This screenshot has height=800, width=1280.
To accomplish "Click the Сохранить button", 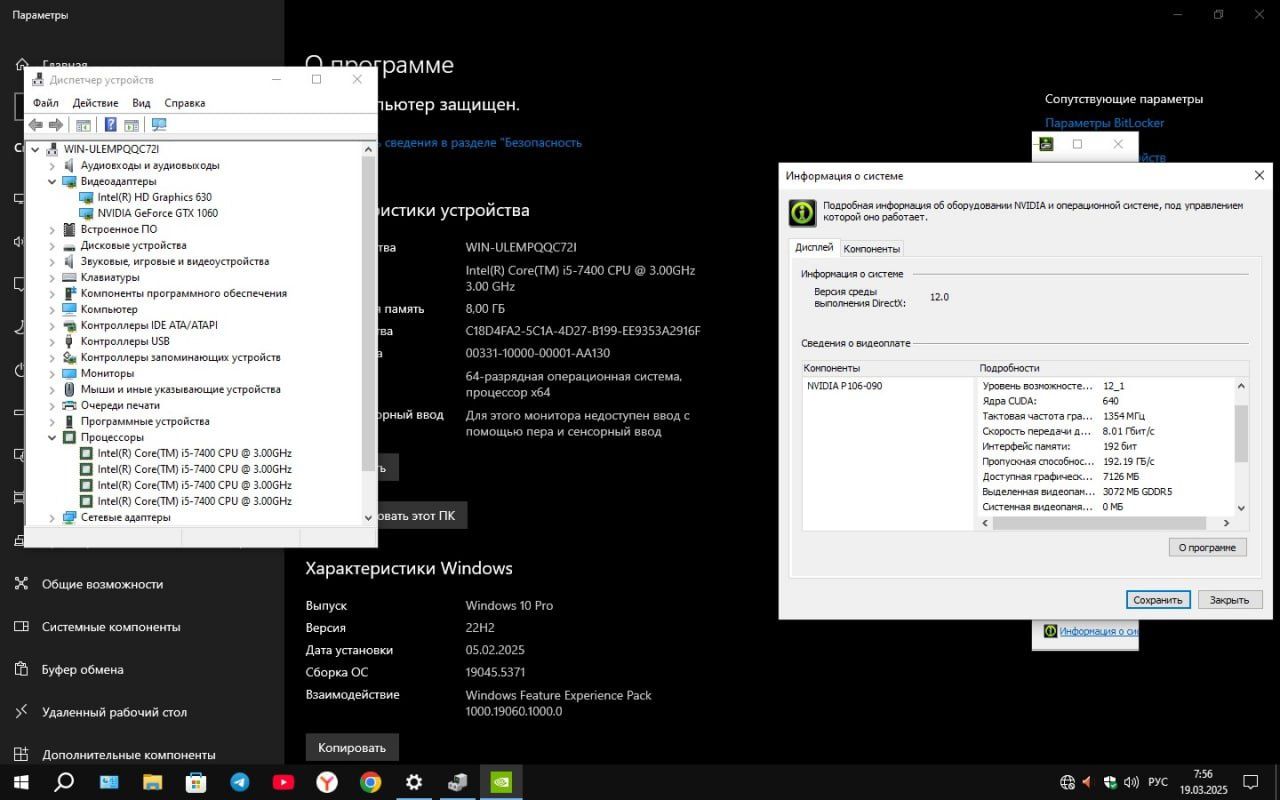I will click(x=1158, y=600).
